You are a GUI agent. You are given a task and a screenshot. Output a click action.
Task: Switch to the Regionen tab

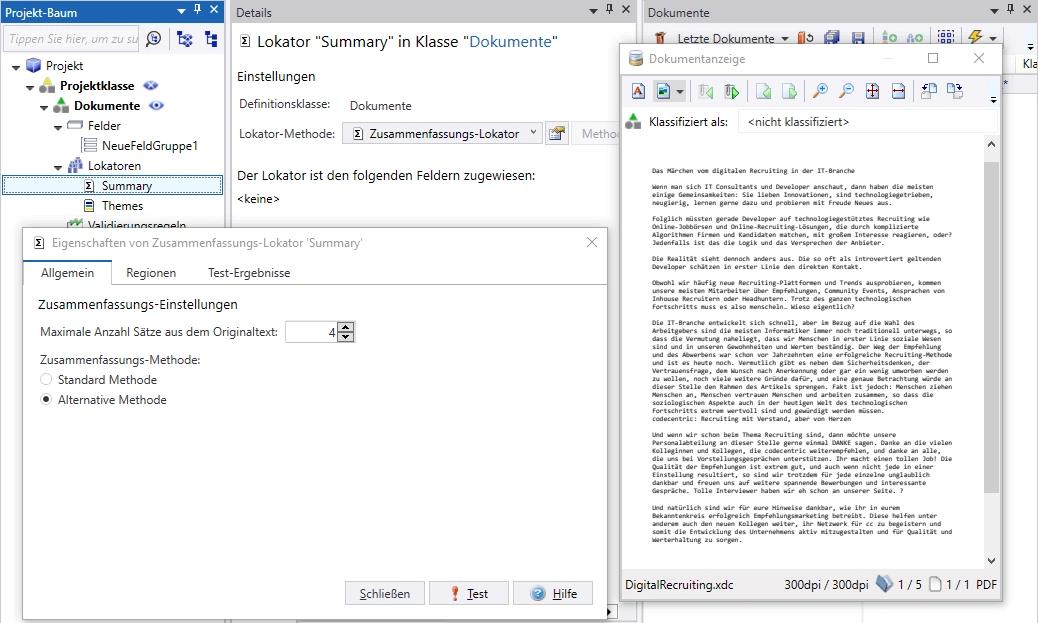151,273
